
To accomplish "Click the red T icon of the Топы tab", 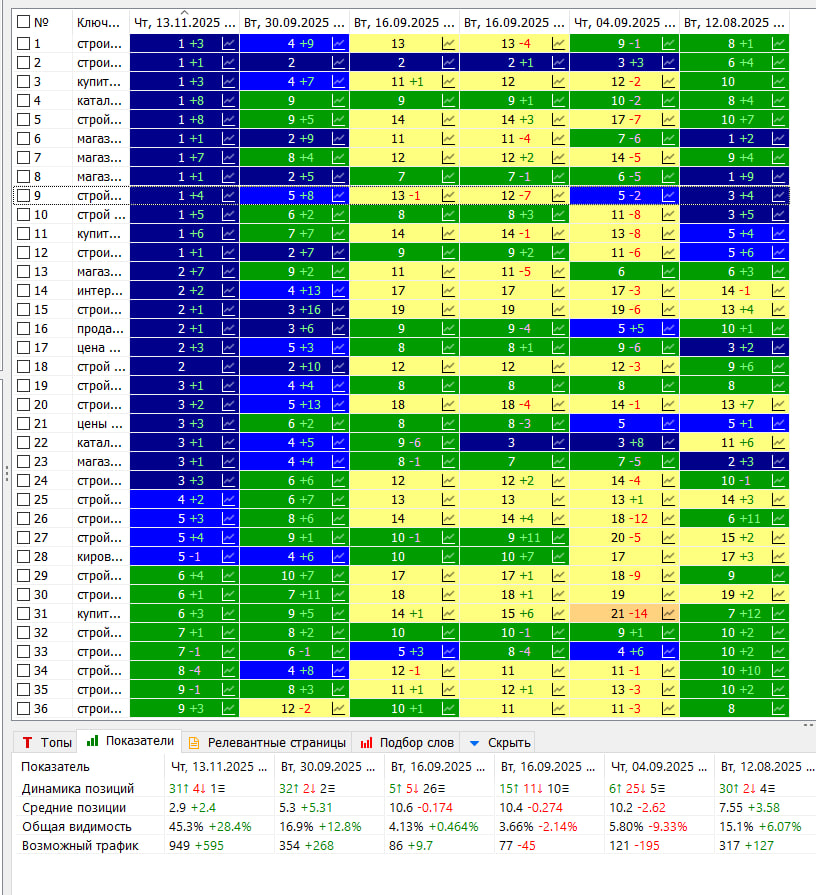I will point(27,743).
